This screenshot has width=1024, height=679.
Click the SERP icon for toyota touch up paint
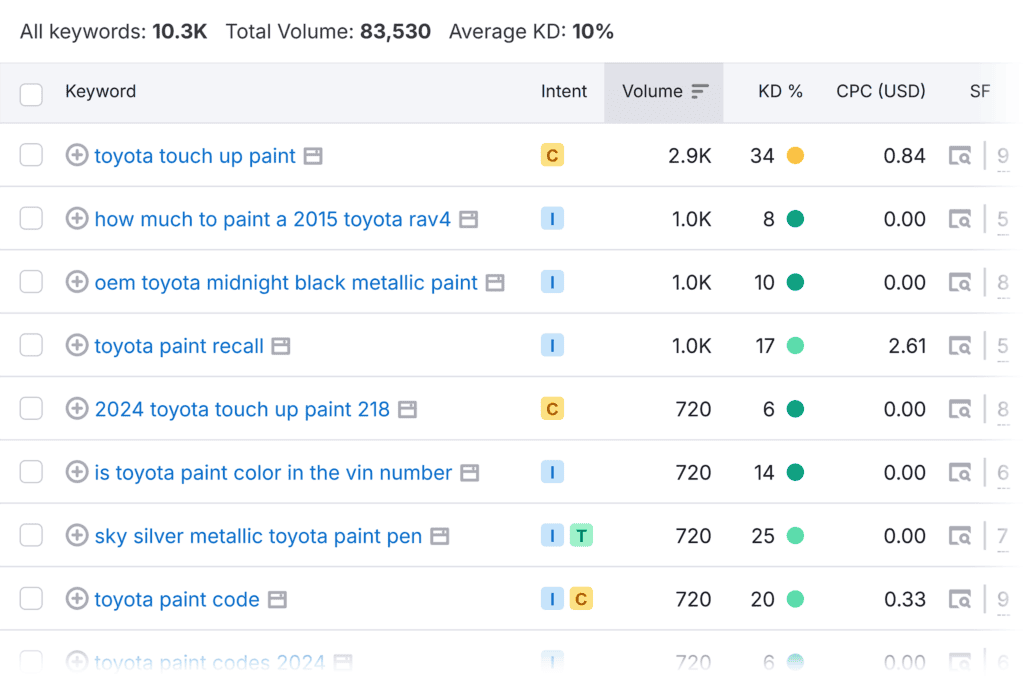point(960,156)
